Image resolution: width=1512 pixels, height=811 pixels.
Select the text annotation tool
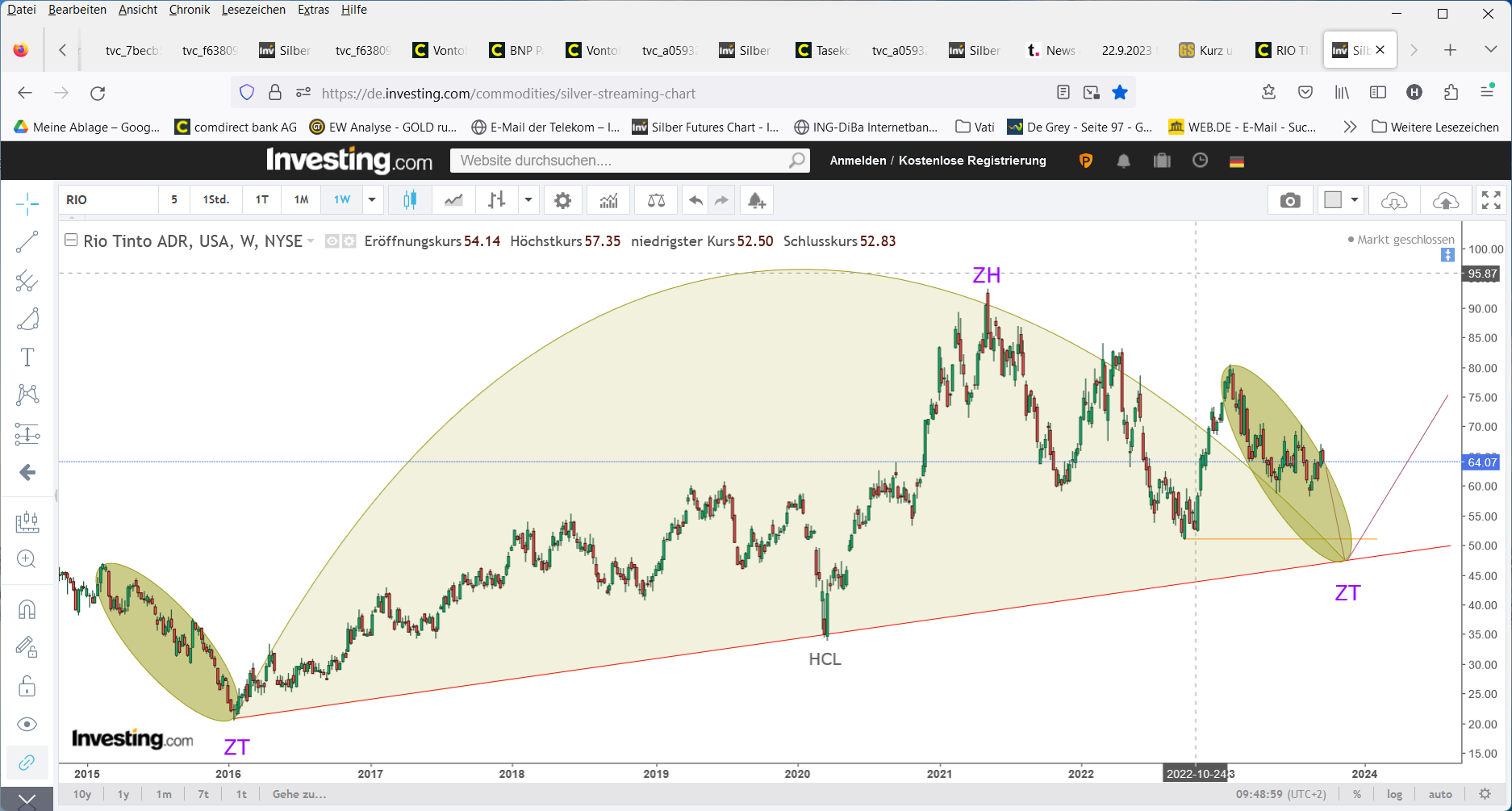pyautogui.click(x=27, y=357)
